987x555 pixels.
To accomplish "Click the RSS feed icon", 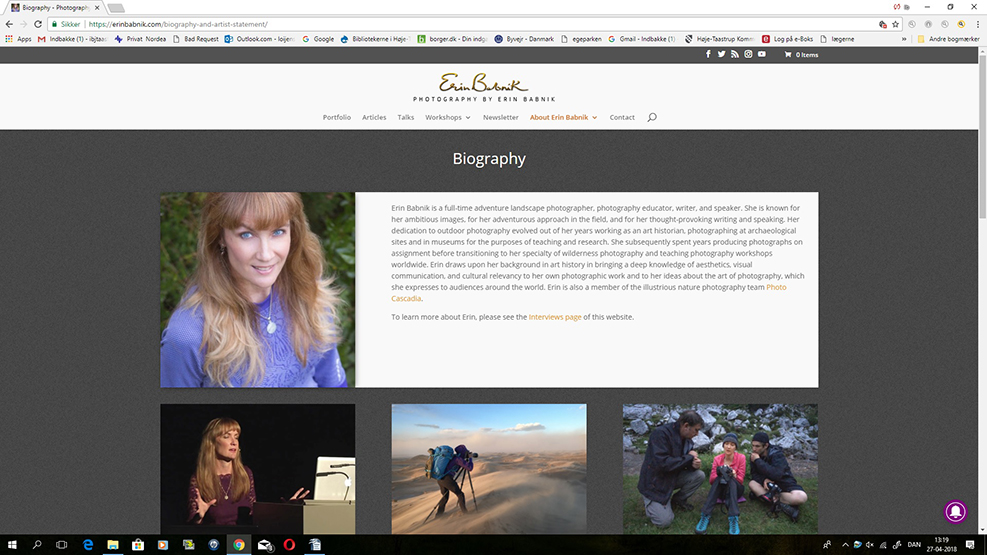I will (x=734, y=54).
